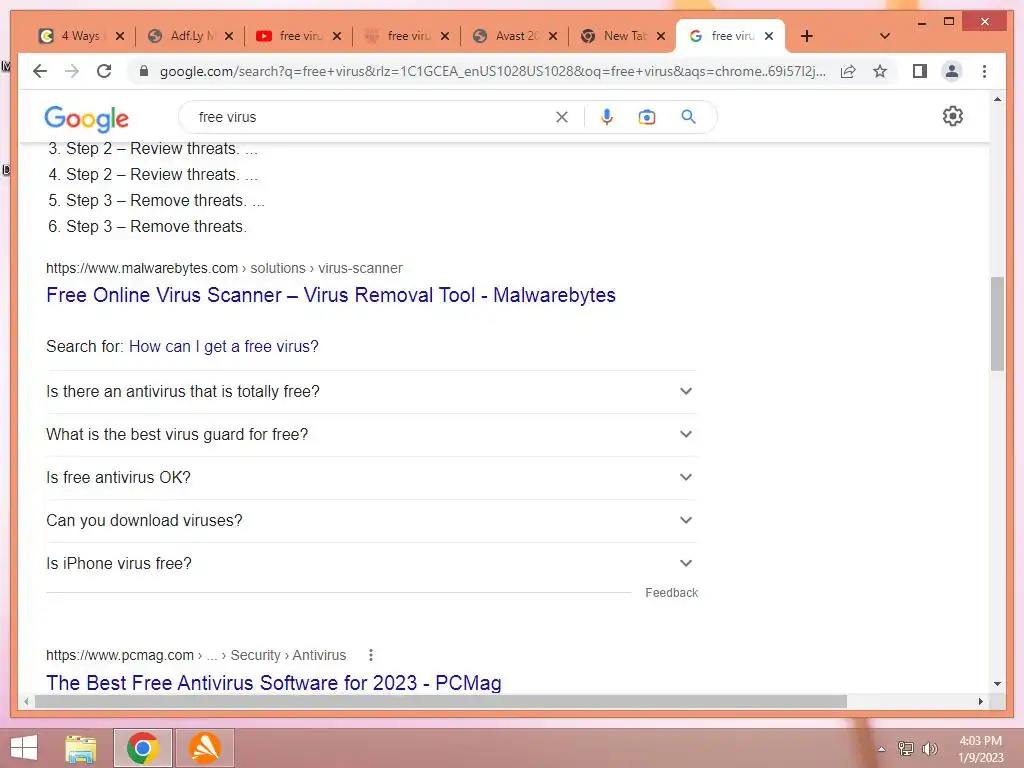
Task: Open taskbar clock and date
Action: [x=980, y=749]
